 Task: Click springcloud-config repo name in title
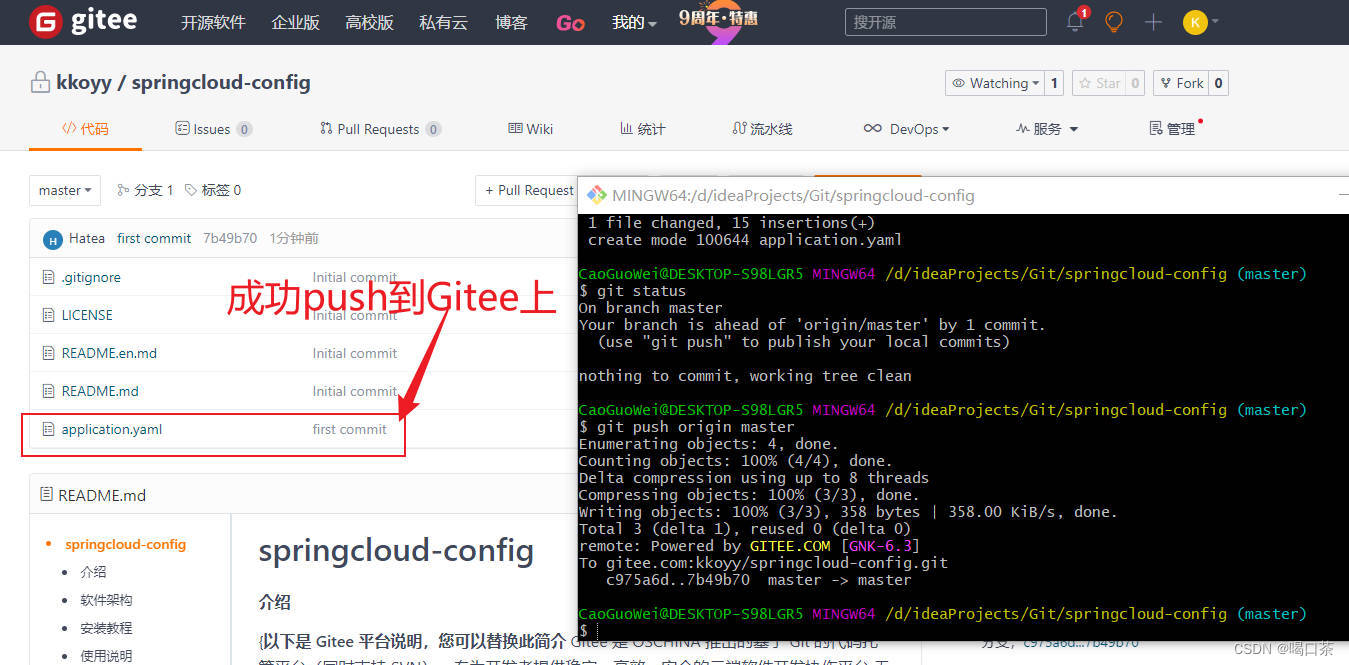pos(221,82)
